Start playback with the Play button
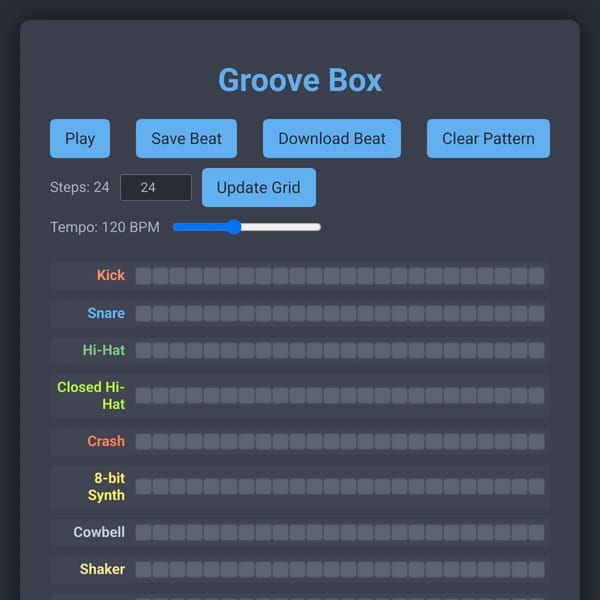 tap(80, 138)
